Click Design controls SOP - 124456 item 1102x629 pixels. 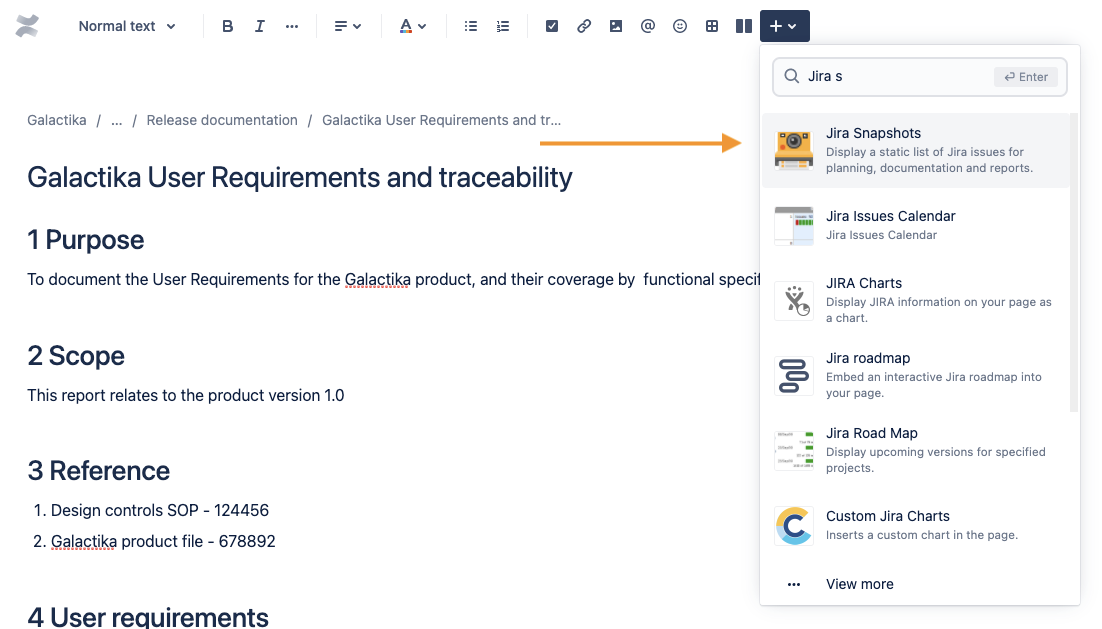click(x=160, y=510)
